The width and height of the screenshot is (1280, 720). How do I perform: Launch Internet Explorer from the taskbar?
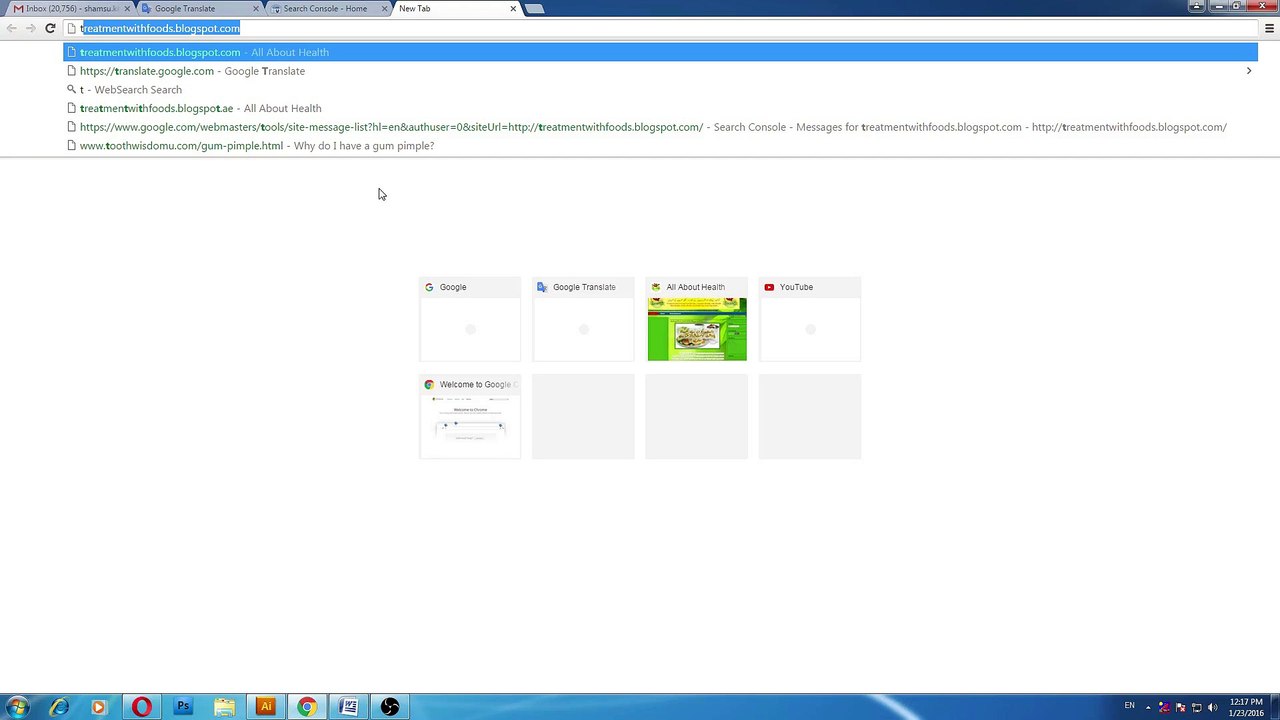tap(59, 707)
